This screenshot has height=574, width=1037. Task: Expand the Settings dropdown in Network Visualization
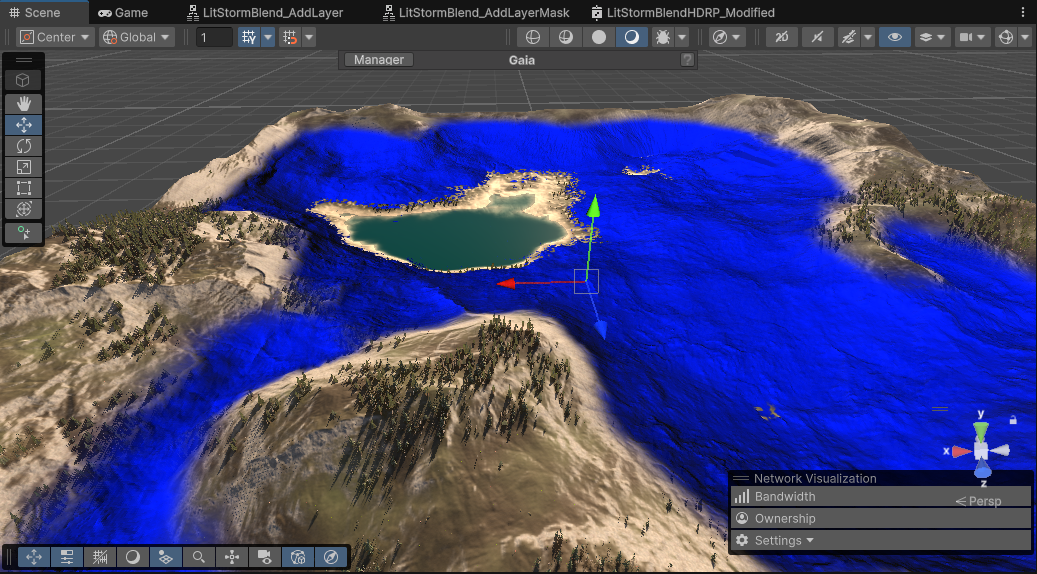click(784, 540)
